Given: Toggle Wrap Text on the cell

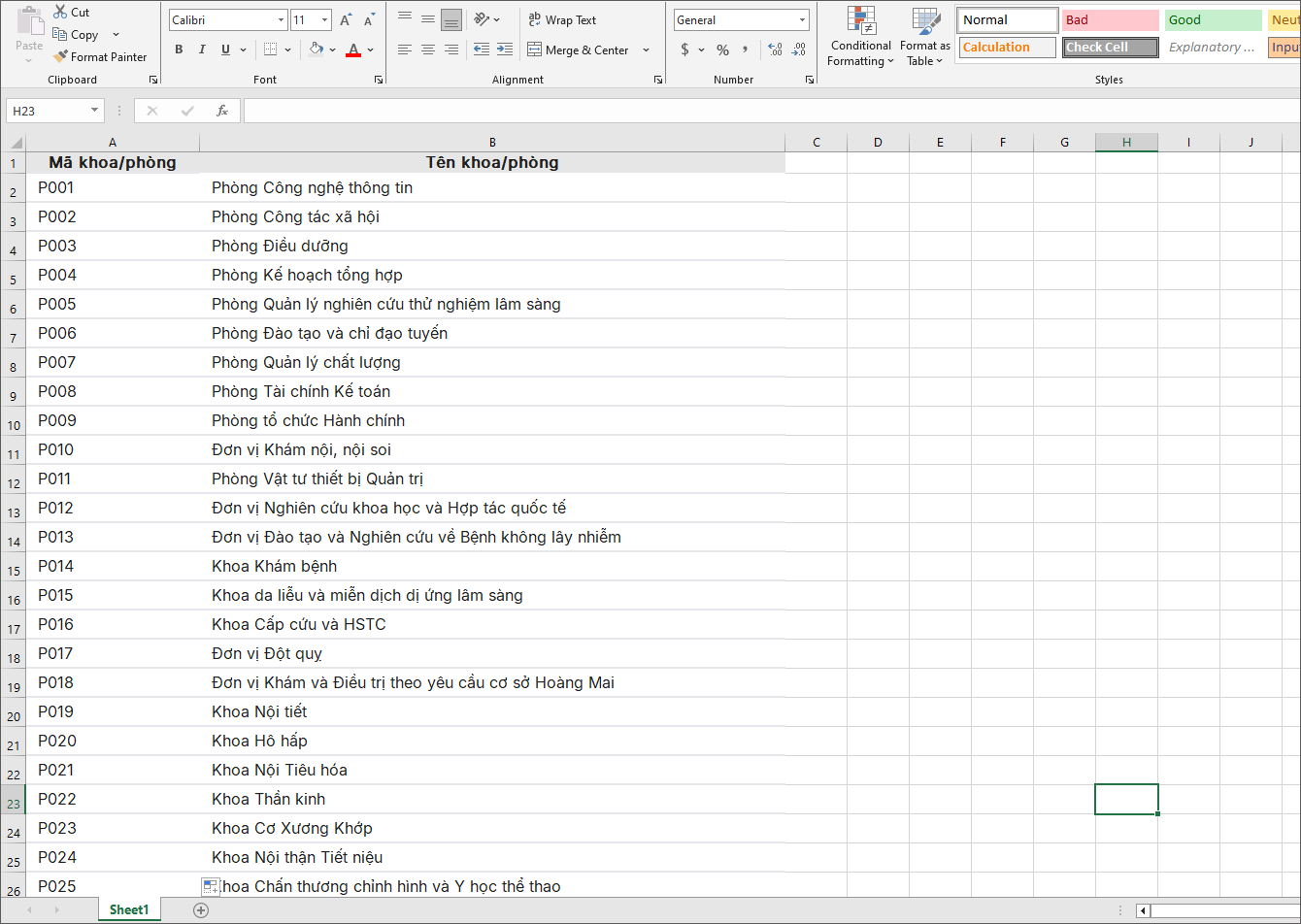Looking at the screenshot, I should (562, 20).
